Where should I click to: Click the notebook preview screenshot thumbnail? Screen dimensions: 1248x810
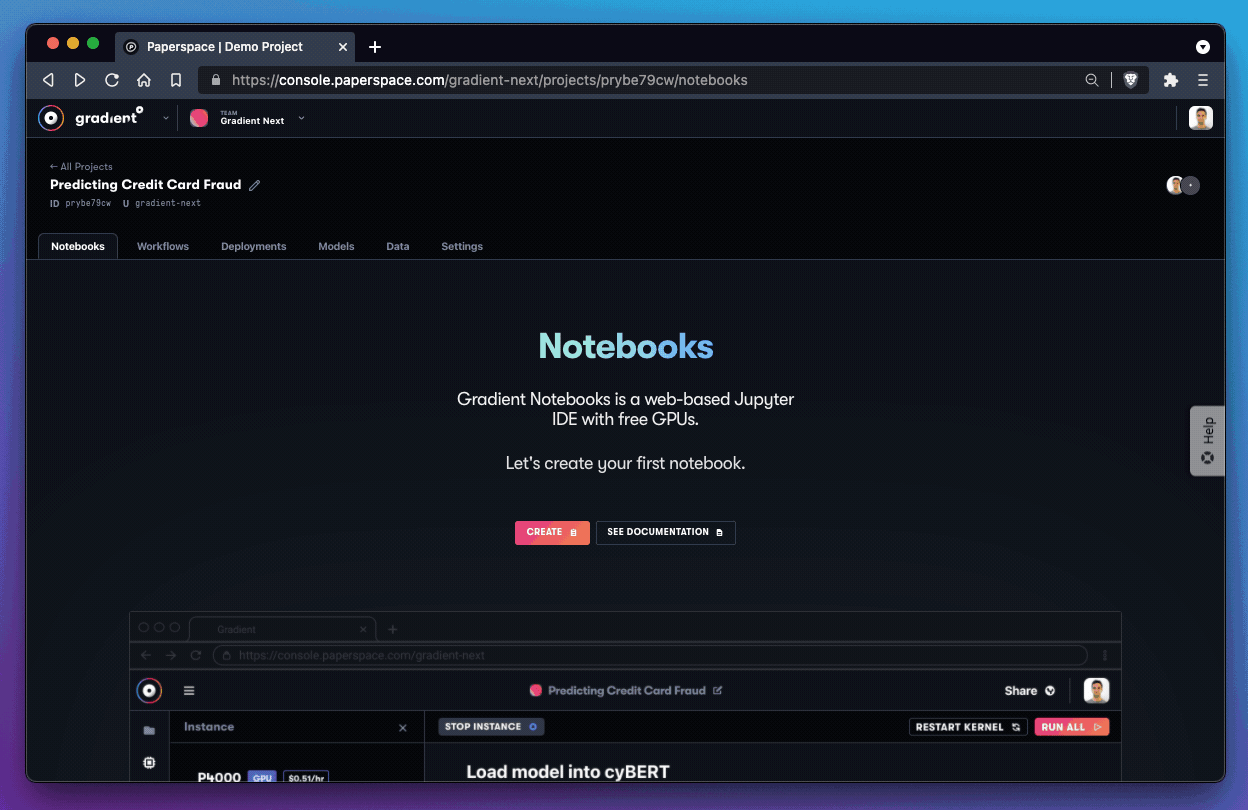625,697
